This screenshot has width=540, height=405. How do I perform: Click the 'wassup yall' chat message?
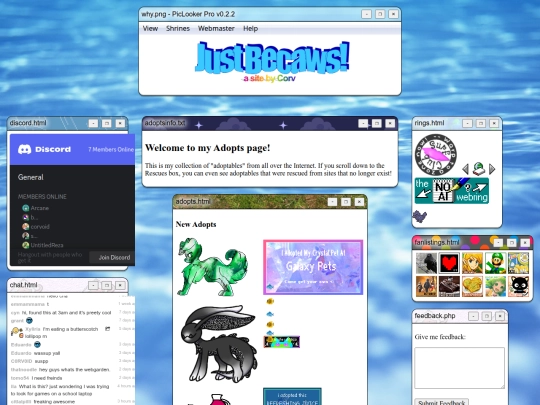[x=47, y=353]
